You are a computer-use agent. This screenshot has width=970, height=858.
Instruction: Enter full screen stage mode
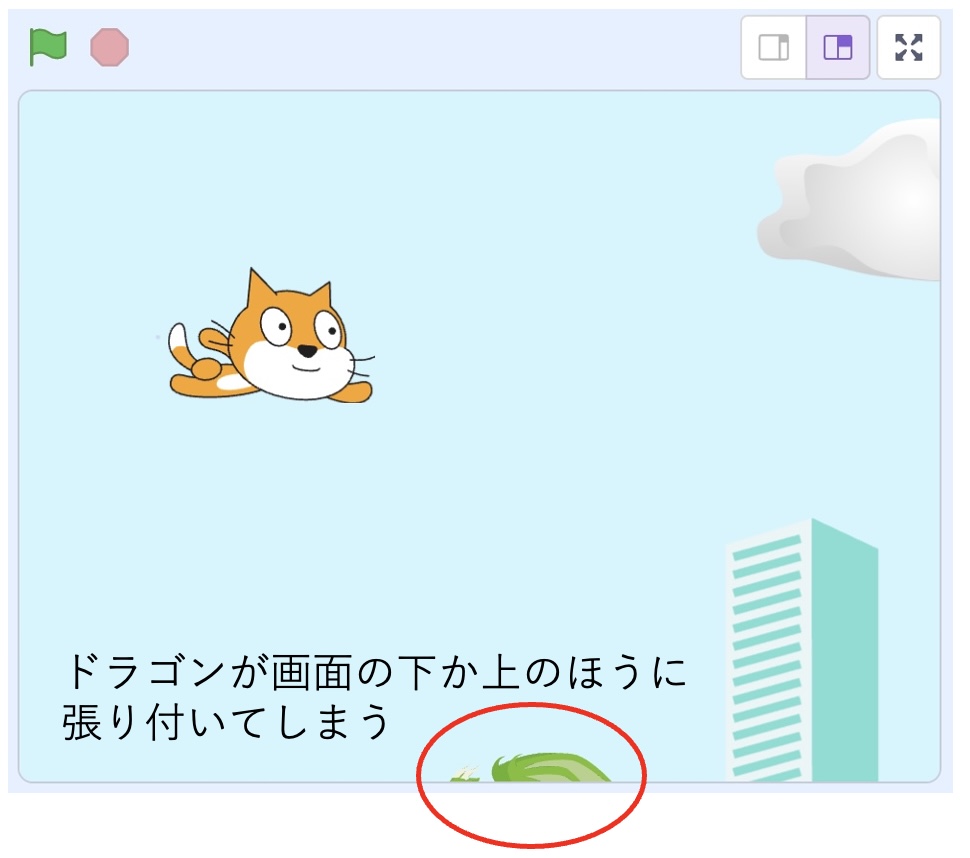(x=909, y=48)
